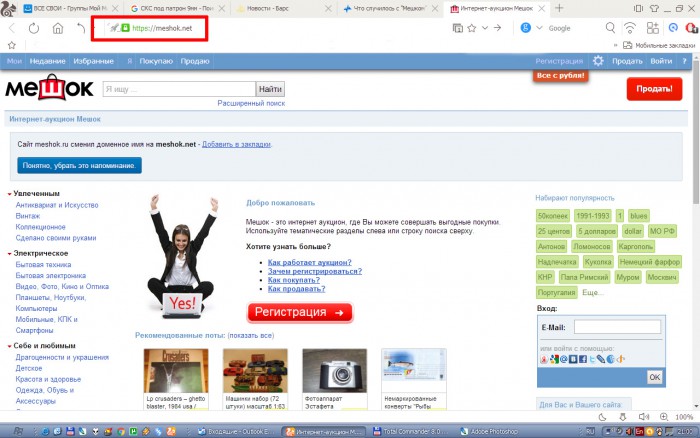Click the forward arrow next to address bar
Screen dimensions: 700x438
497,28
